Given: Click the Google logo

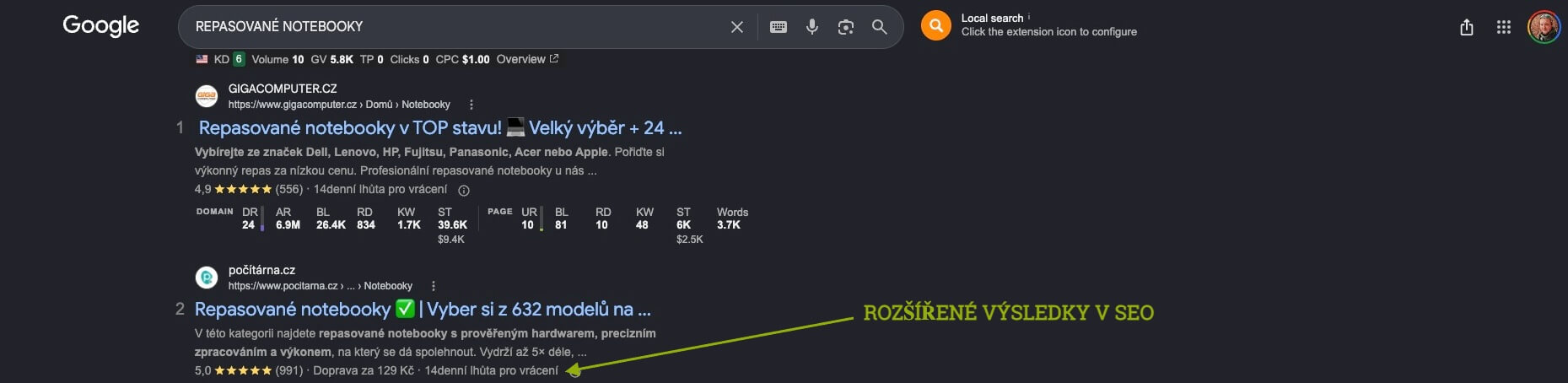Looking at the screenshot, I should pyautogui.click(x=101, y=26).
